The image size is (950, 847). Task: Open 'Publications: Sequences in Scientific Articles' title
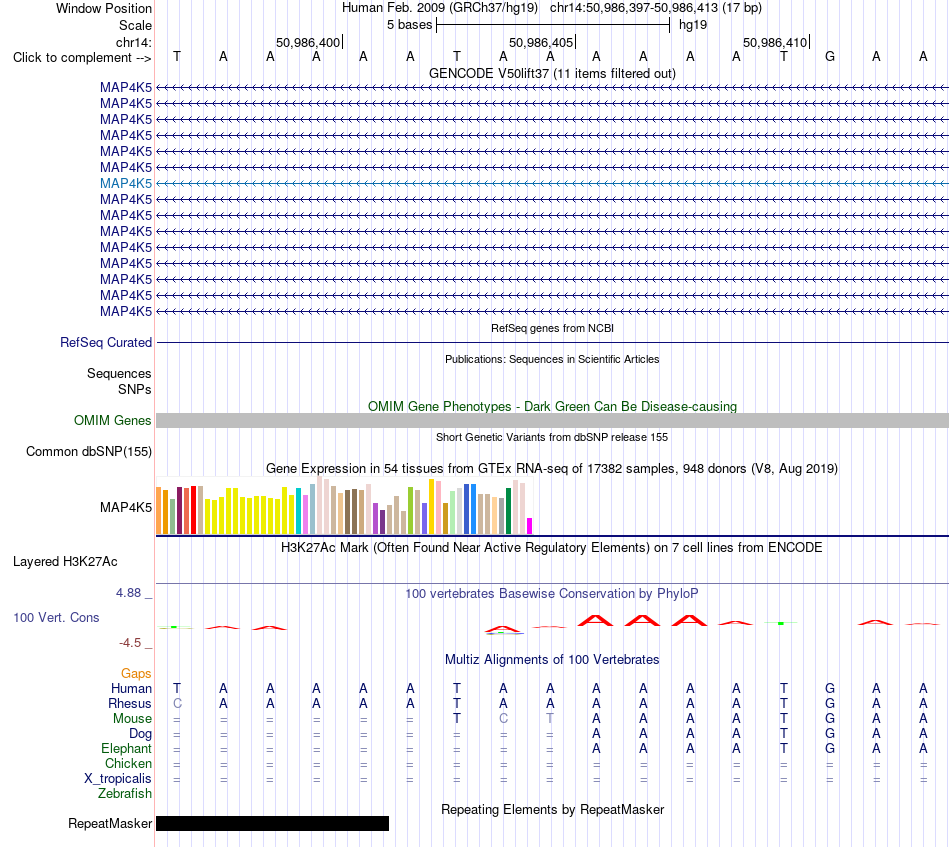pyautogui.click(x=552, y=359)
